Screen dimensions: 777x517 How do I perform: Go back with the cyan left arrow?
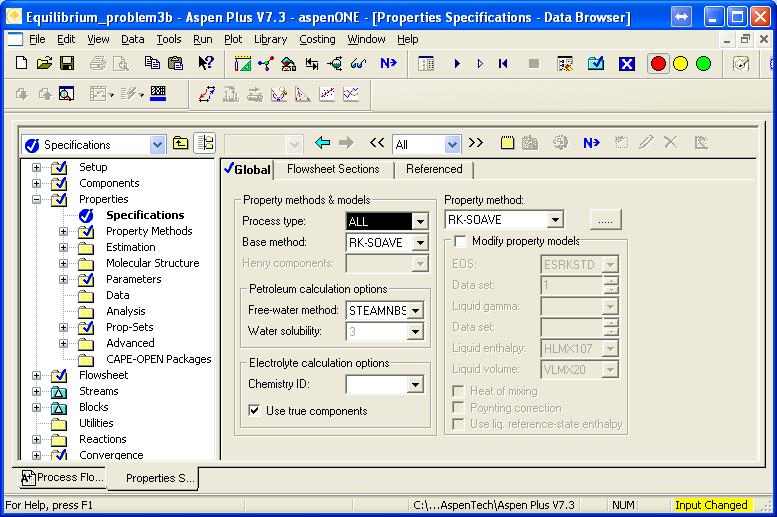(x=323, y=143)
